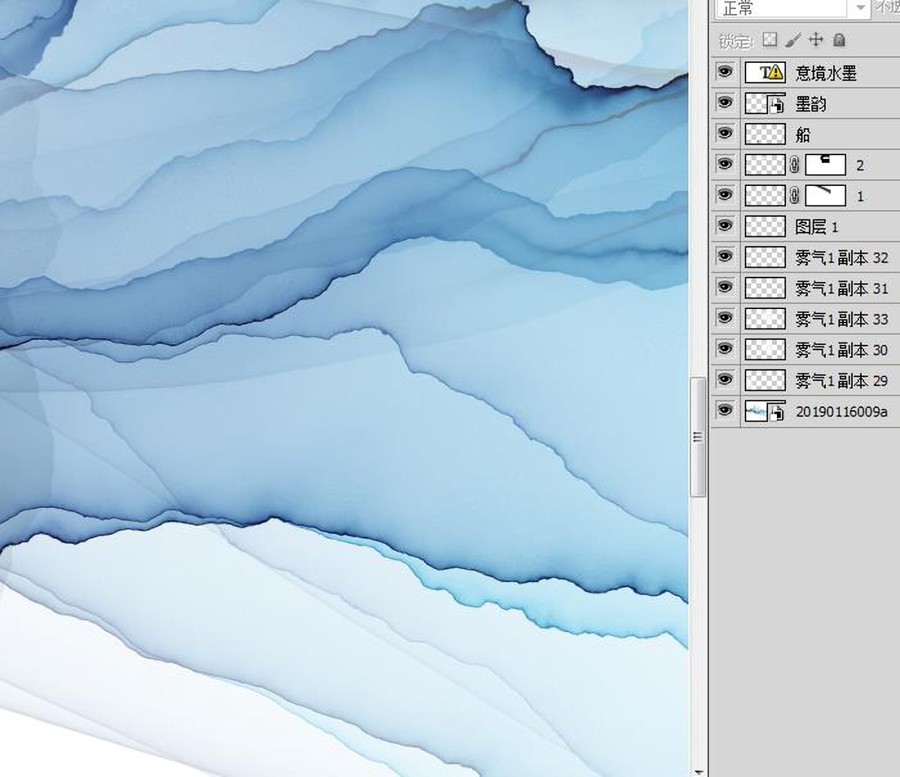Viewport: 900px width, 777px height.
Task: Click the scrollbar down arrow of the canvas
Action: (x=698, y=772)
